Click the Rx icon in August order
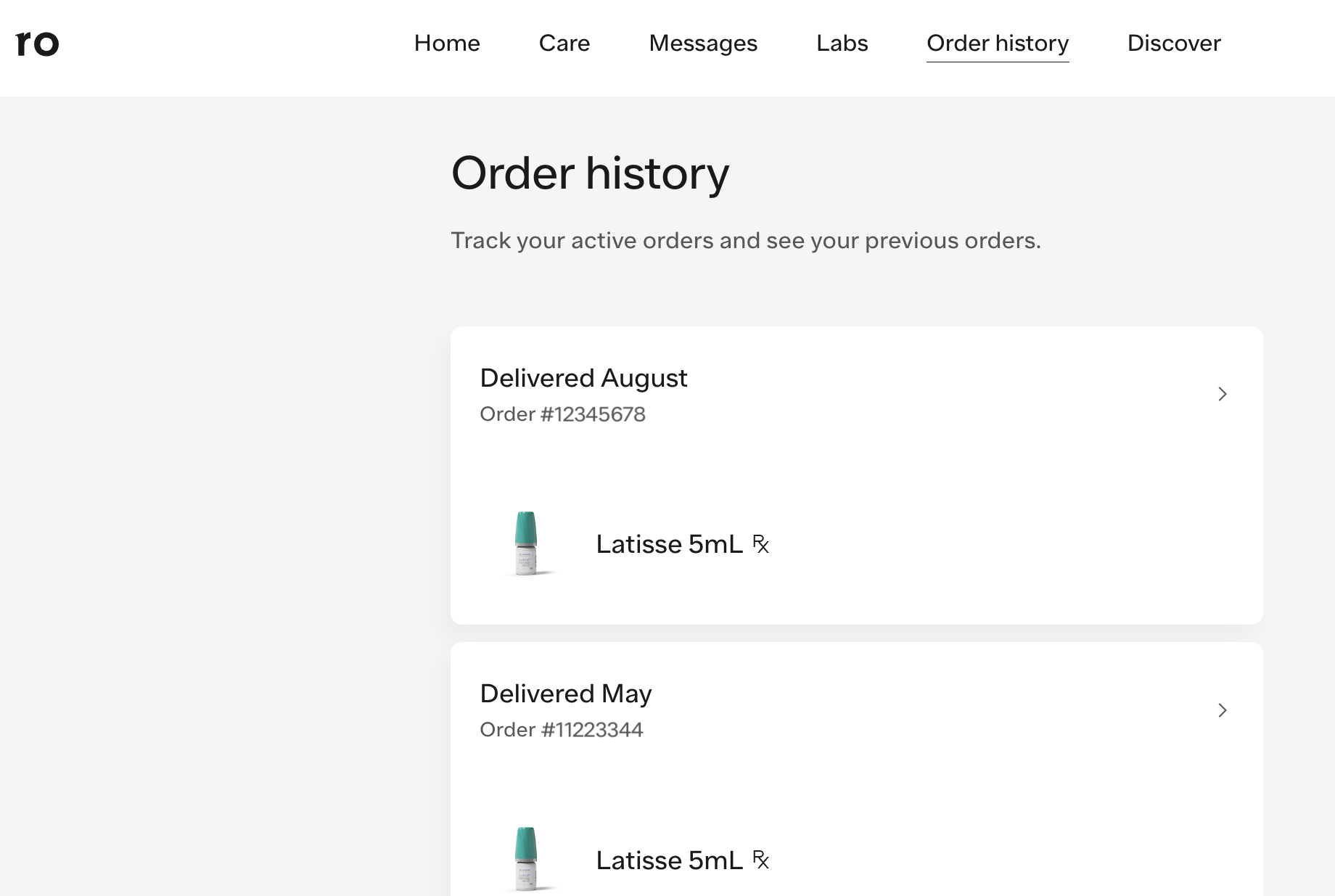 (760, 544)
